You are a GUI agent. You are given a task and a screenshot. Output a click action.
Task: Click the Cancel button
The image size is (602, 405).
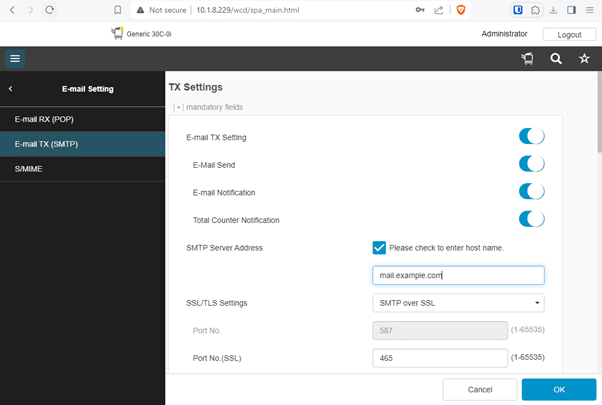click(x=480, y=390)
